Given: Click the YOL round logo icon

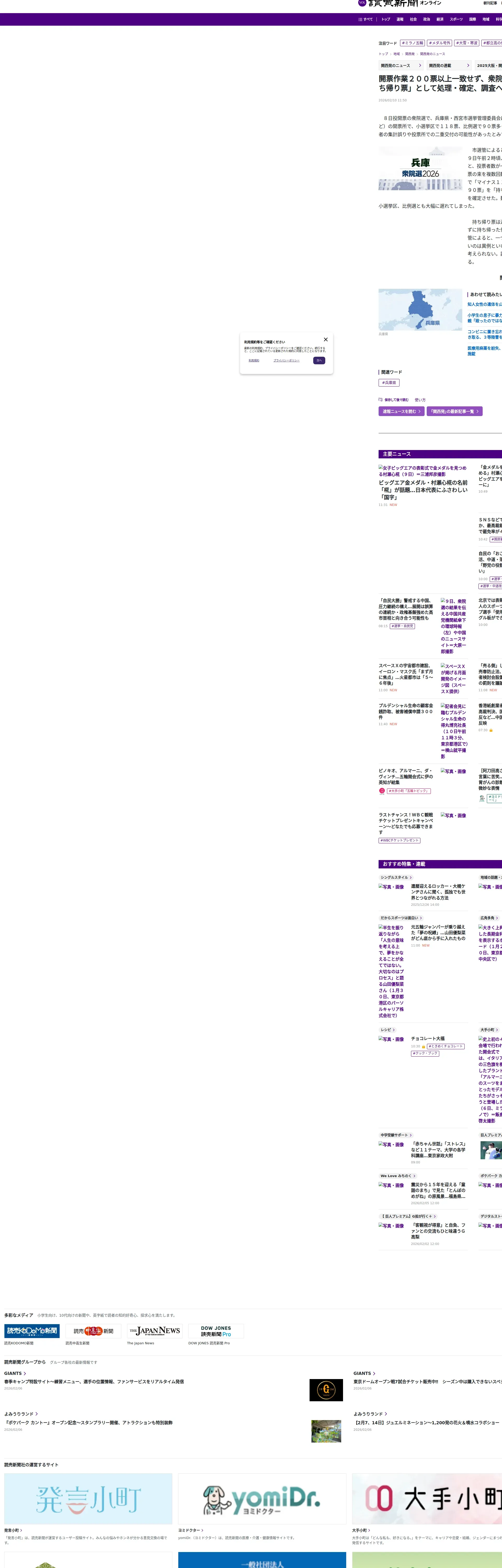Looking at the screenshot, I should [x=362, y=3].
